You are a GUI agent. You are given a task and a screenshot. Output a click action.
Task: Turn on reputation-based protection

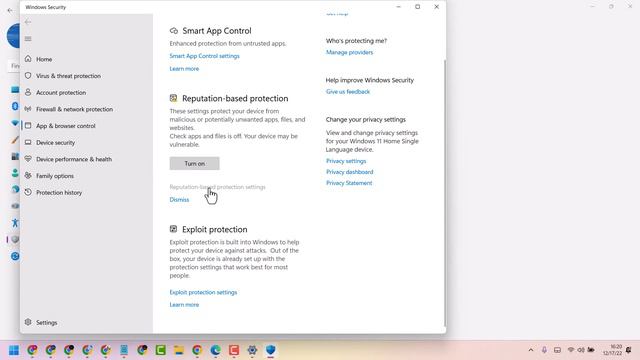point(194,163)
